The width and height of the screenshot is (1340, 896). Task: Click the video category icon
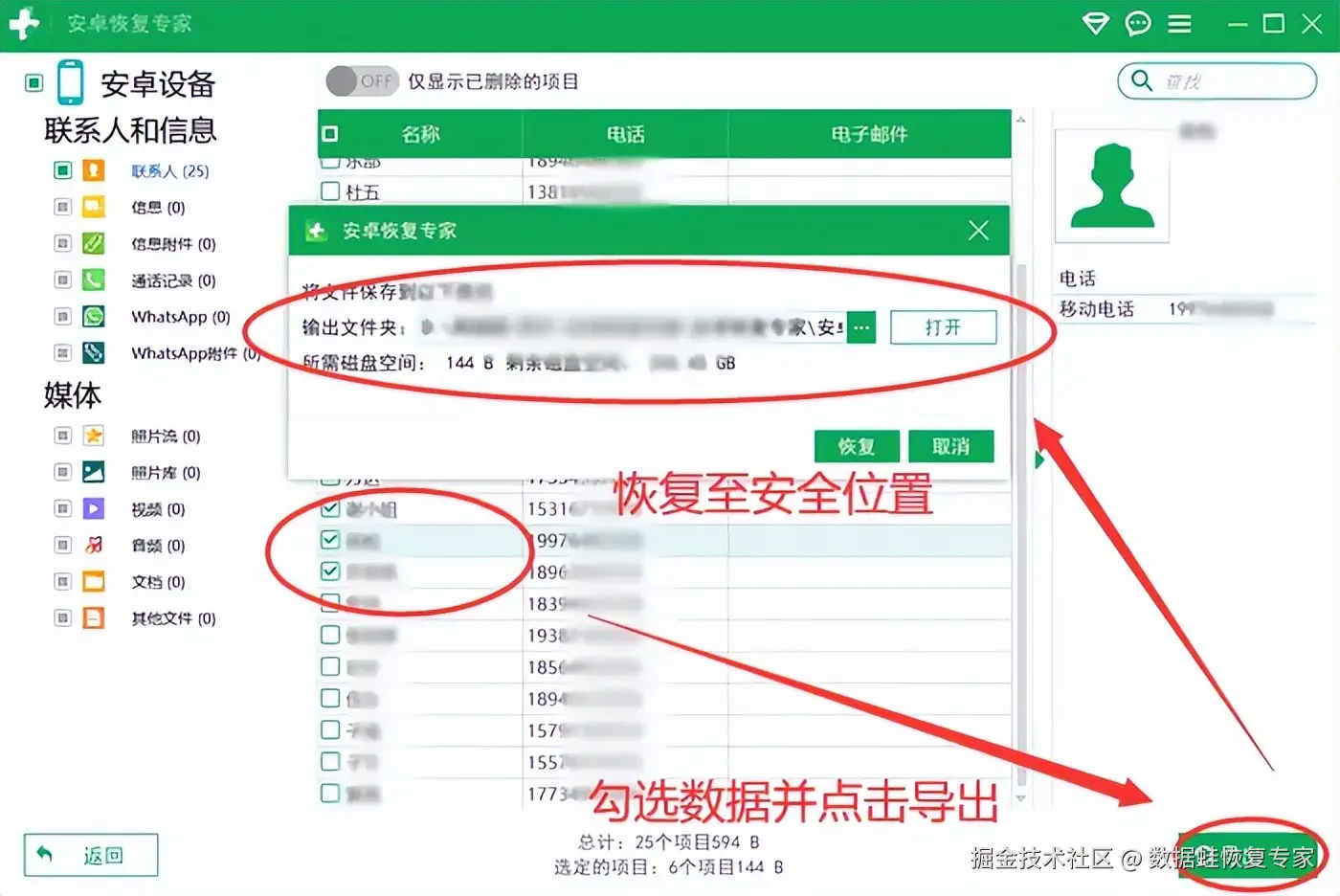pos(93,508)
